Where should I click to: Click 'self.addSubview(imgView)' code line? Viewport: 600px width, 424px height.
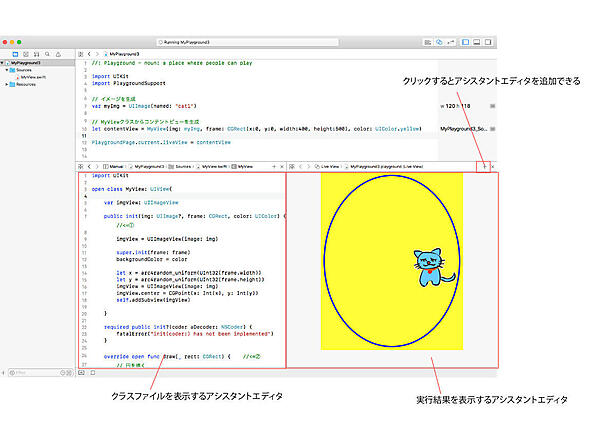153,300
